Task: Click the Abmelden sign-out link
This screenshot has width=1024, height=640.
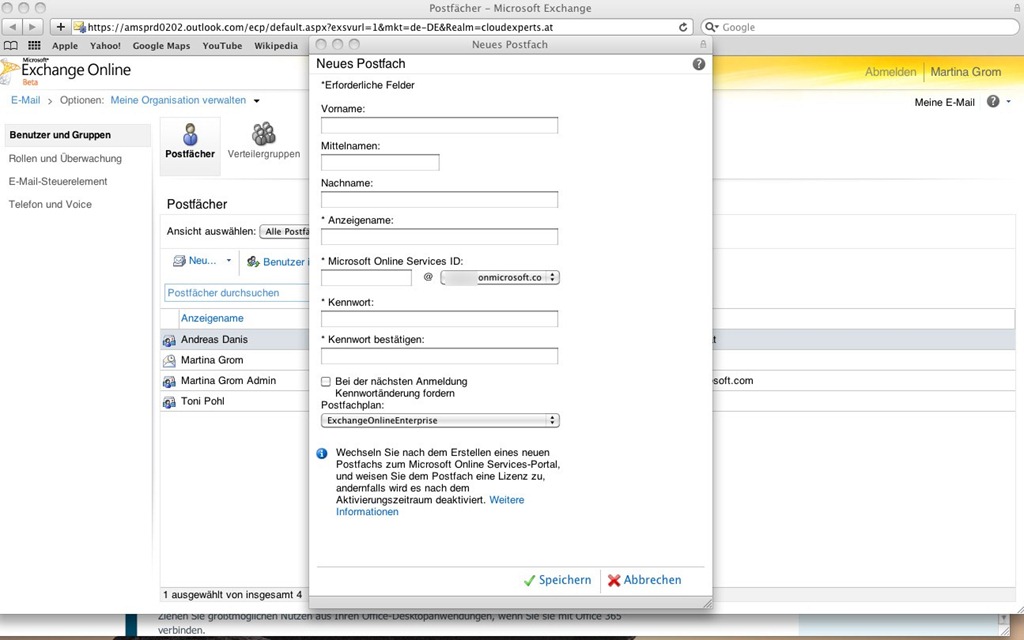Action: coord(890,72)
